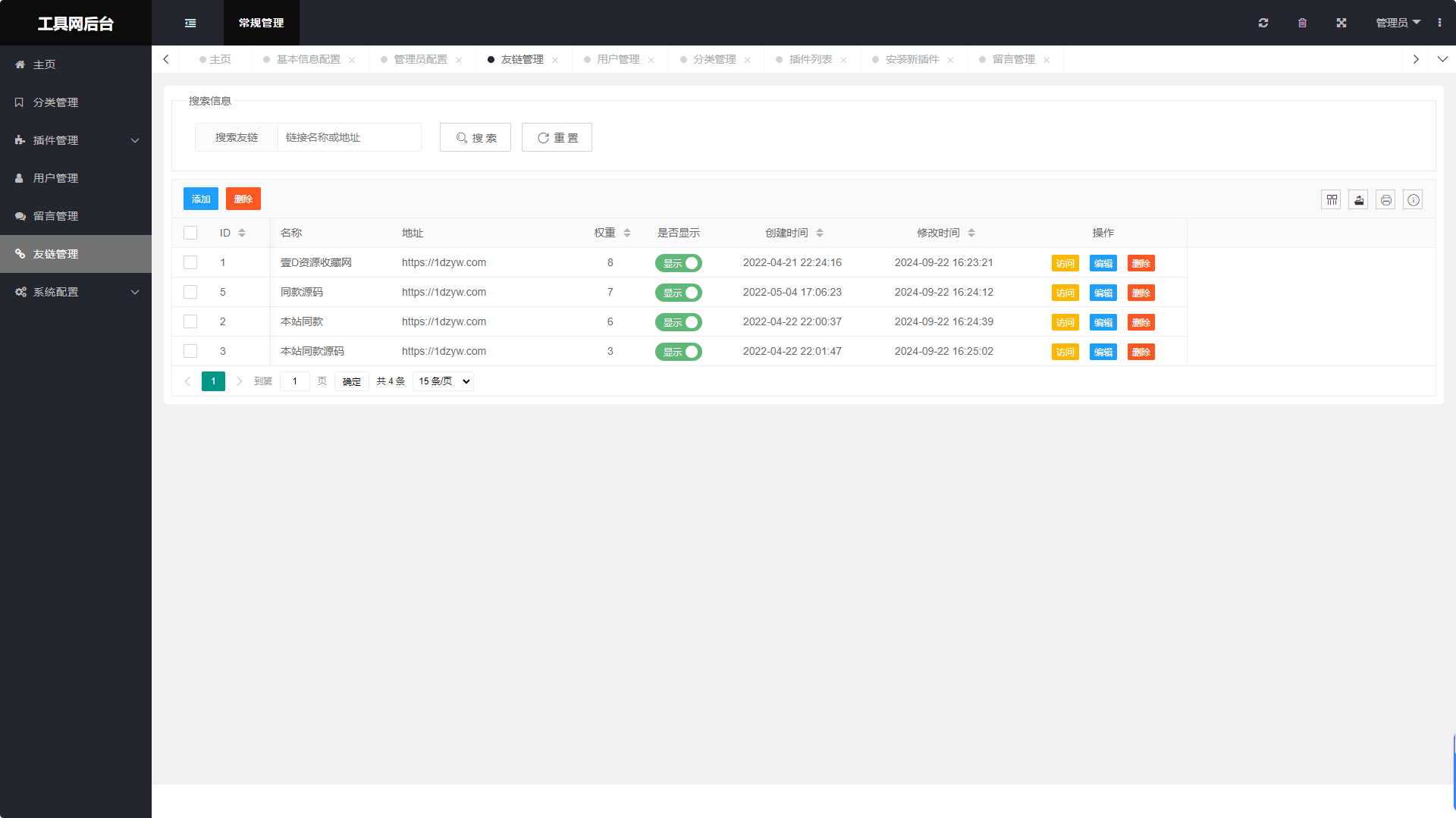Switch to the 主页 tab
Screen dimensions: 1456x818
(x=215, y=59)
